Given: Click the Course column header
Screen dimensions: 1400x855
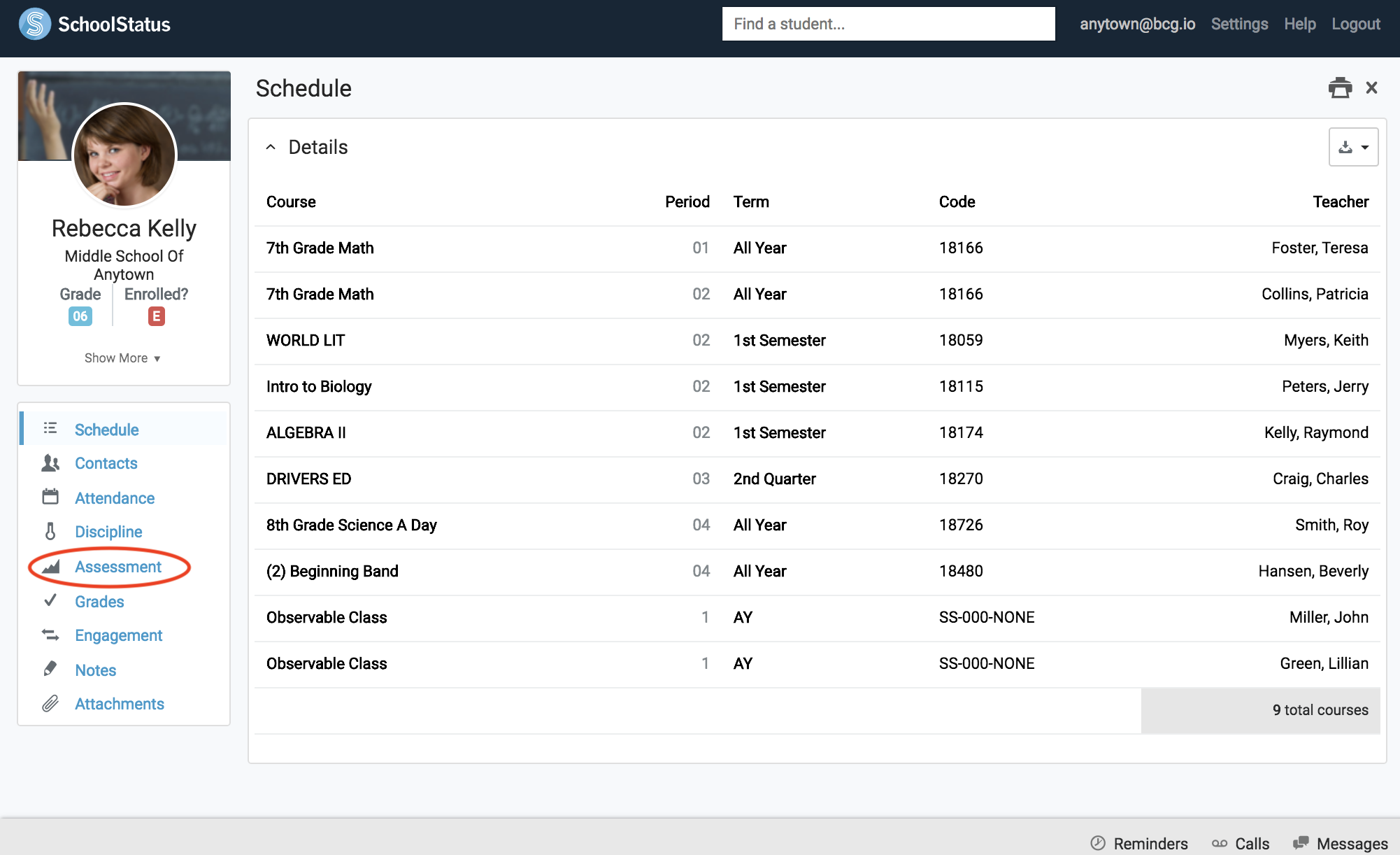Looking at the screenshot, I should click(291, 202).
